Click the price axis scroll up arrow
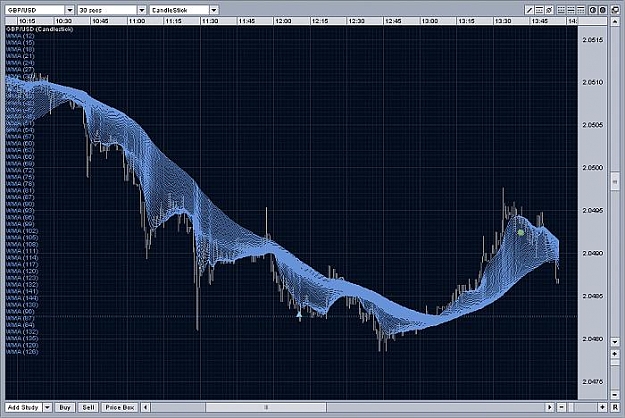This screenshot has height=418, width=625. tap(615, 21)
